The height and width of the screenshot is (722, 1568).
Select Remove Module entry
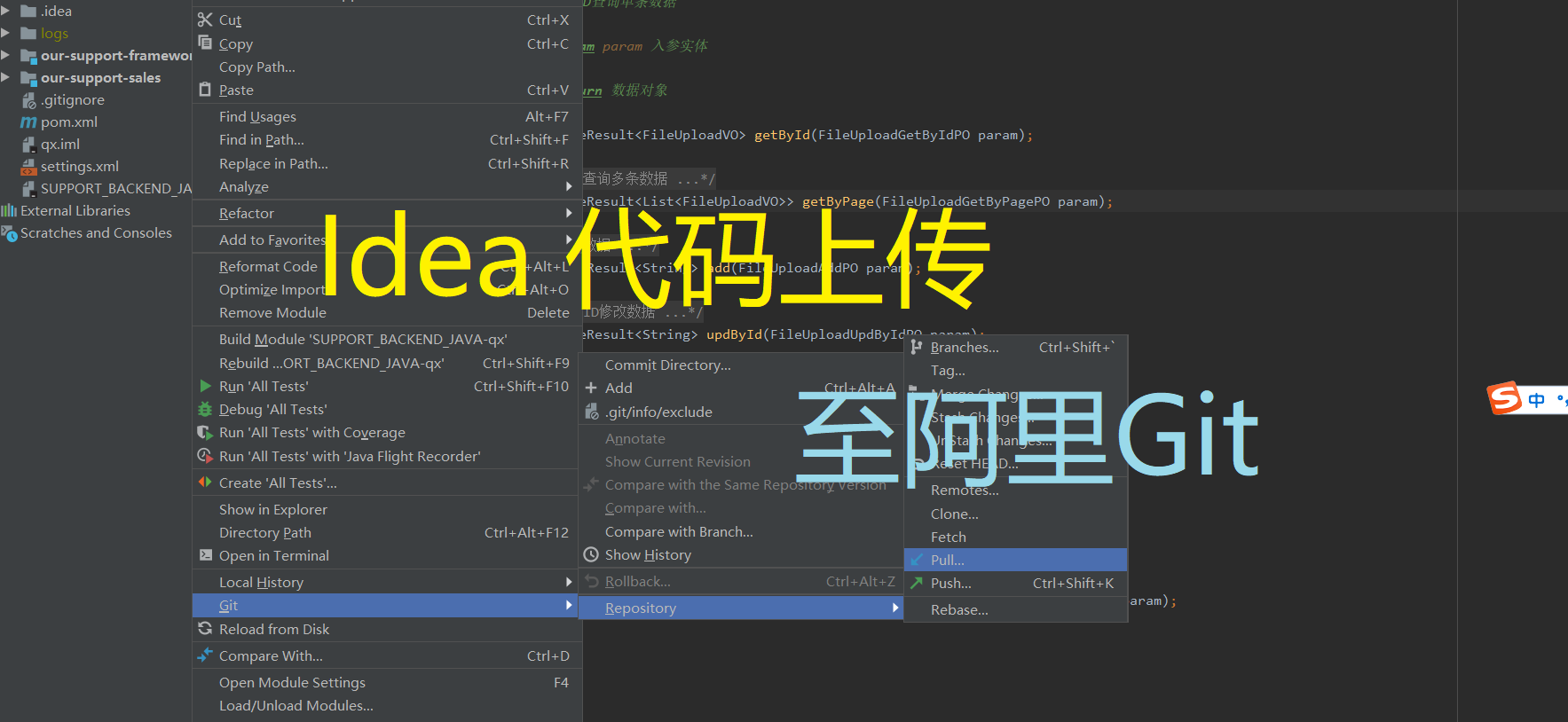point(387,312)
